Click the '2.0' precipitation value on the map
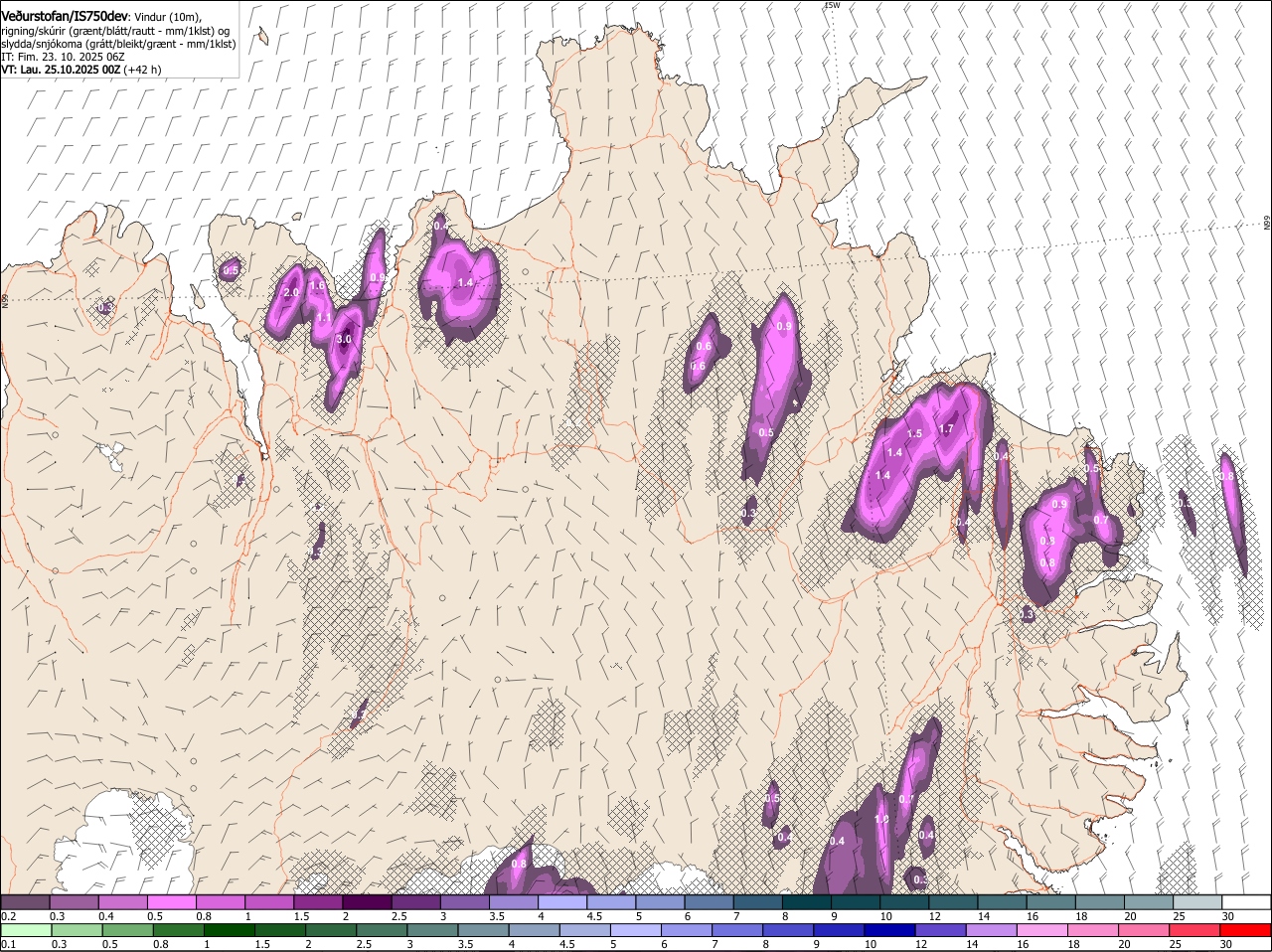The image size is (1272, 952). click(x=291, y=293)
